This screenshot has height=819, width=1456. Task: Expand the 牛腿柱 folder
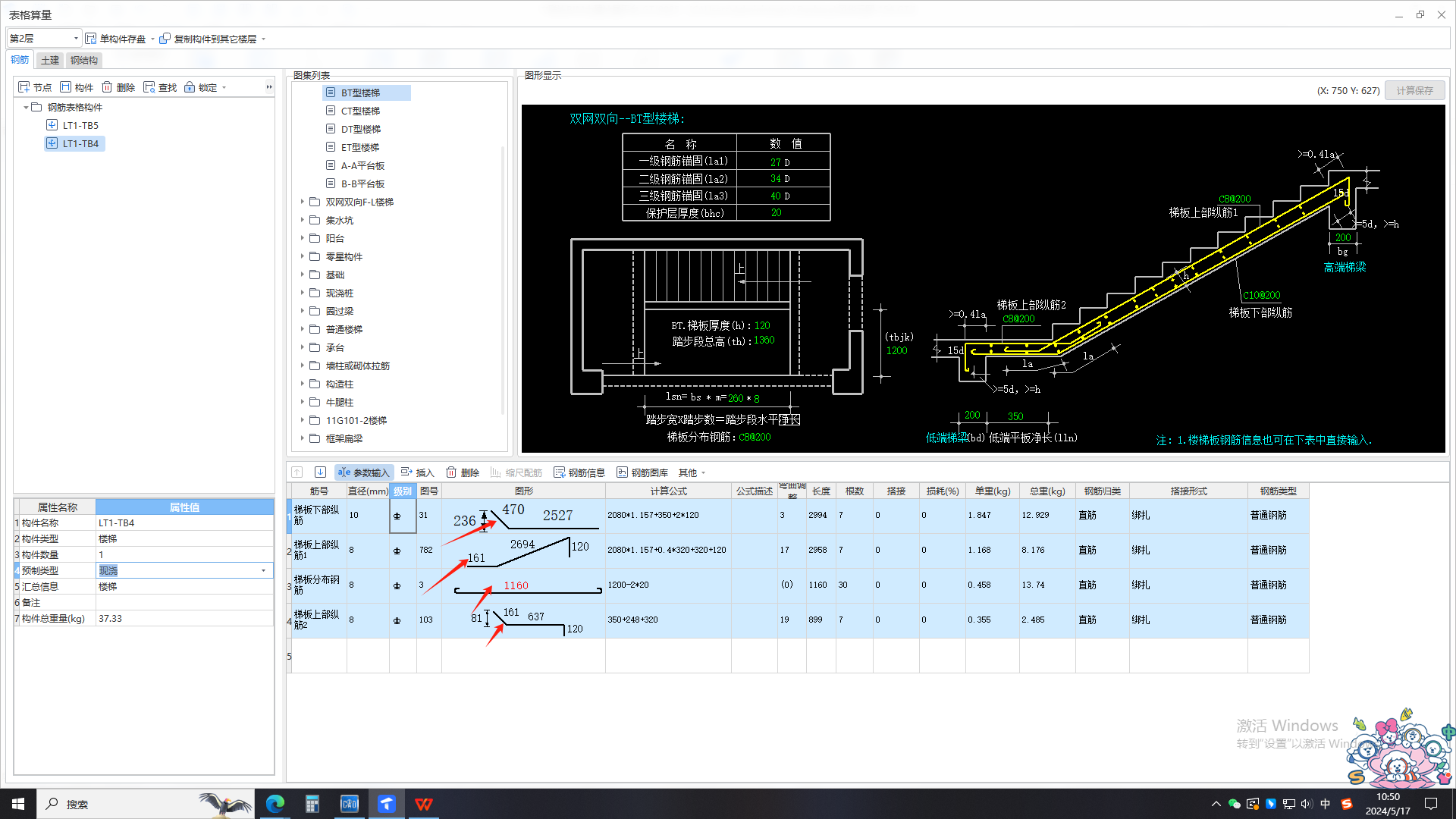coord(303,402)
